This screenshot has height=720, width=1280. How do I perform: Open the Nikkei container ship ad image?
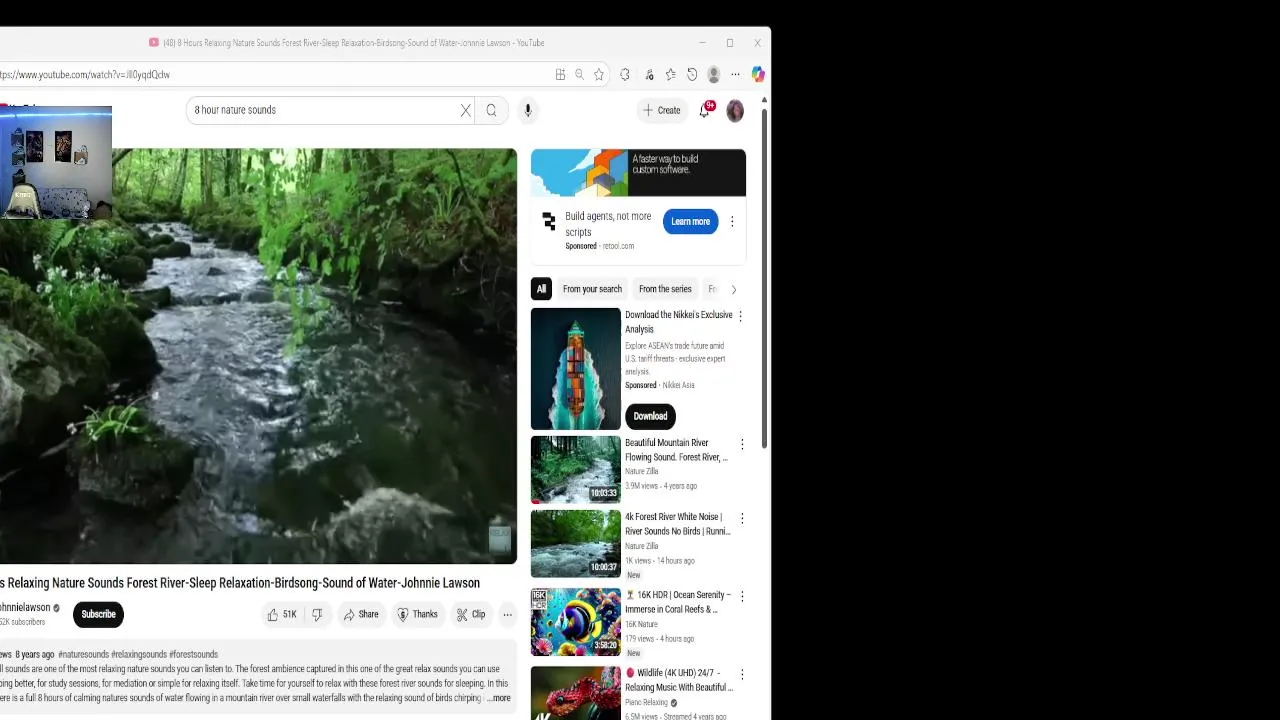click(576, 369)
